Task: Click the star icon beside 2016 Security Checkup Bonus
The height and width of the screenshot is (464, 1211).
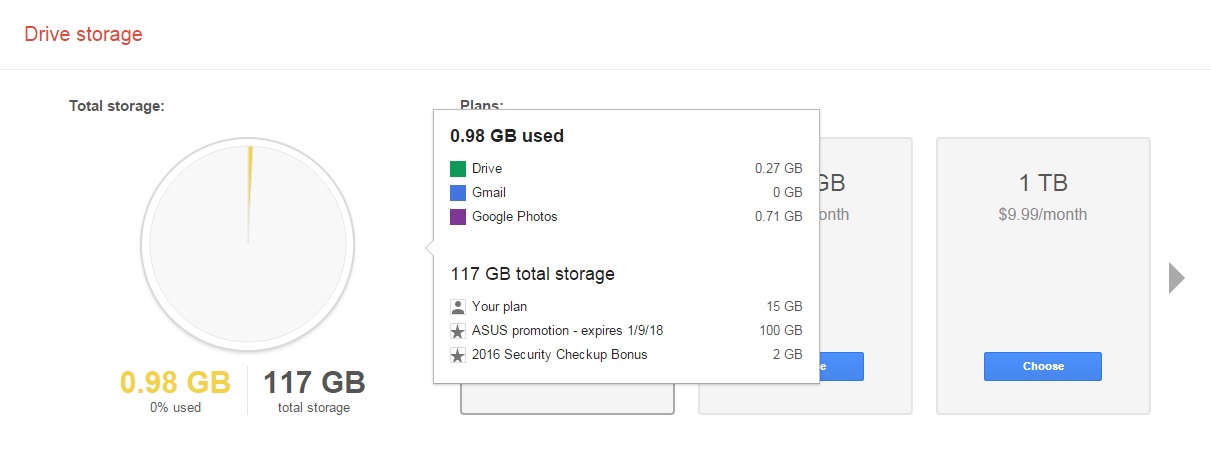Action: 458,355
